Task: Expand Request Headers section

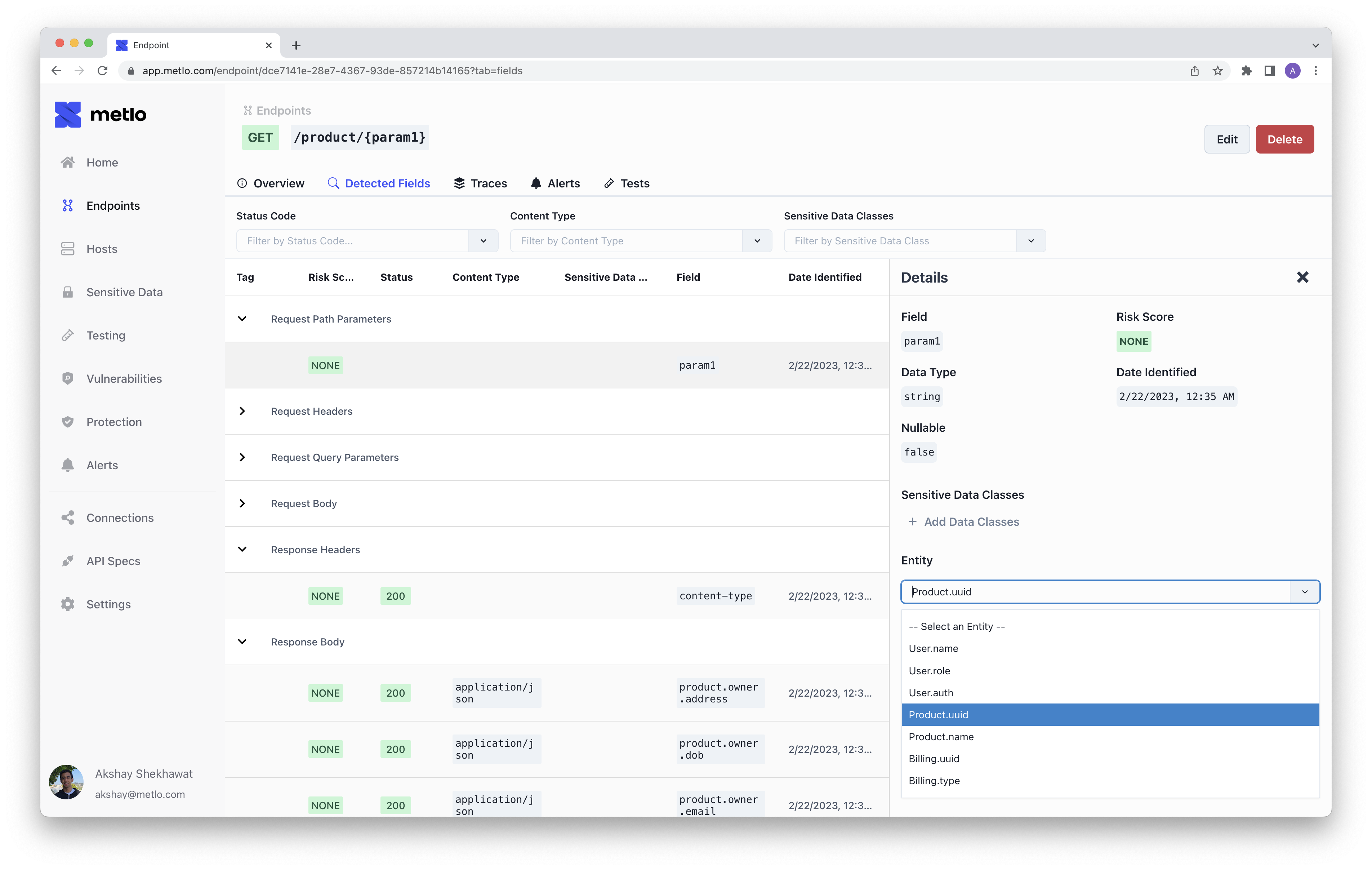Action: (242, 411)
